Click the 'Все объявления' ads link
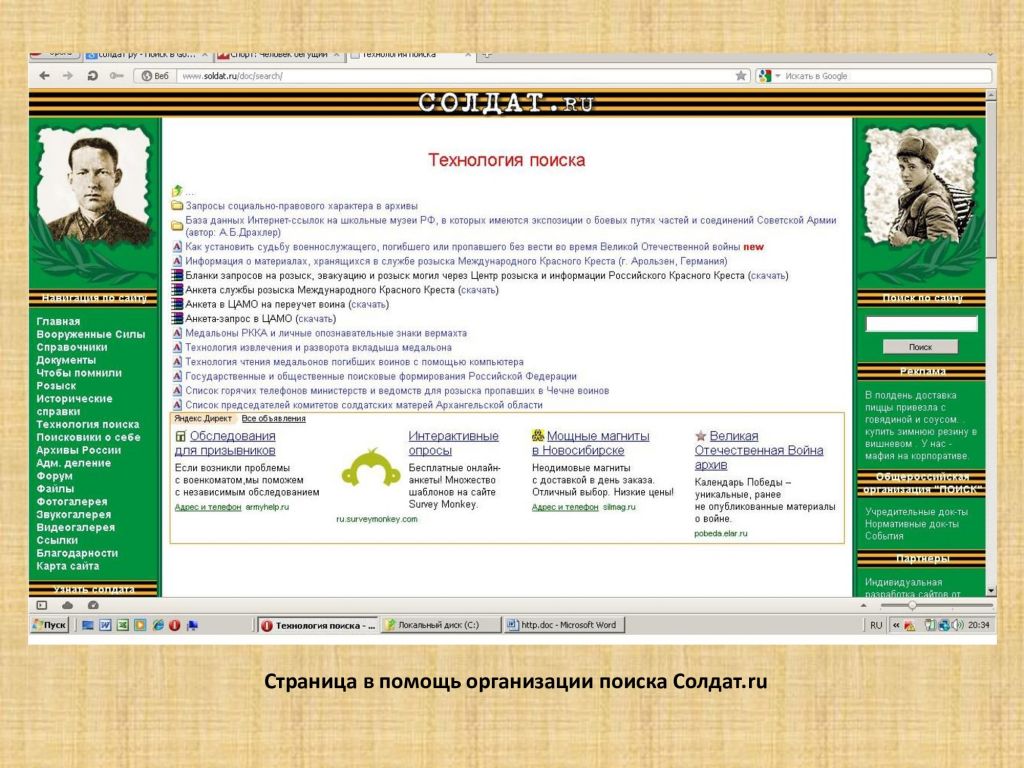This screenshot has height=768, width=1024. [x=274, y=419]
